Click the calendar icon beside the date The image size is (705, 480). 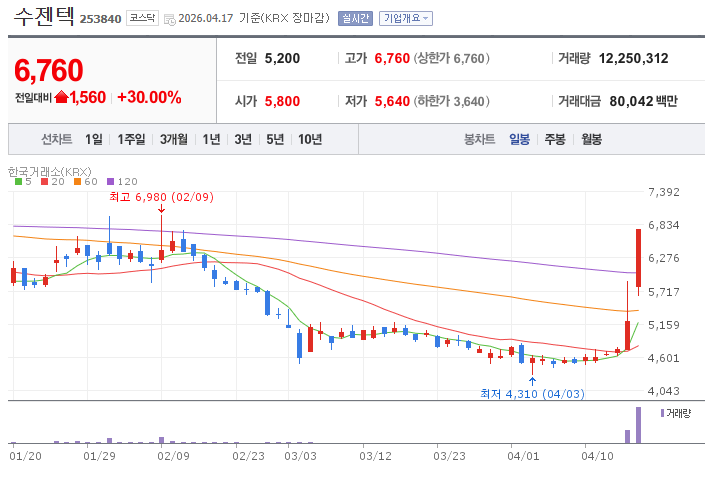169,19
